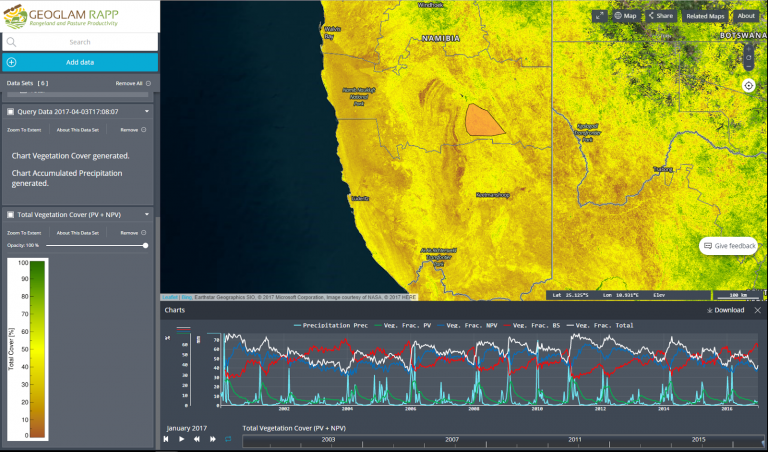Open the Share menu
Screen dimensions: 768x452
661,16
